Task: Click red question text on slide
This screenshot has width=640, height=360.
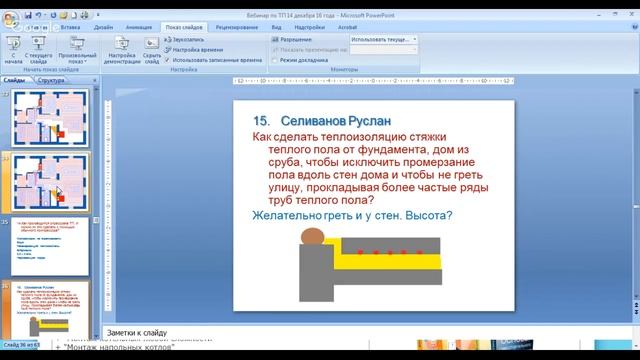Action: tap(370, 168)
